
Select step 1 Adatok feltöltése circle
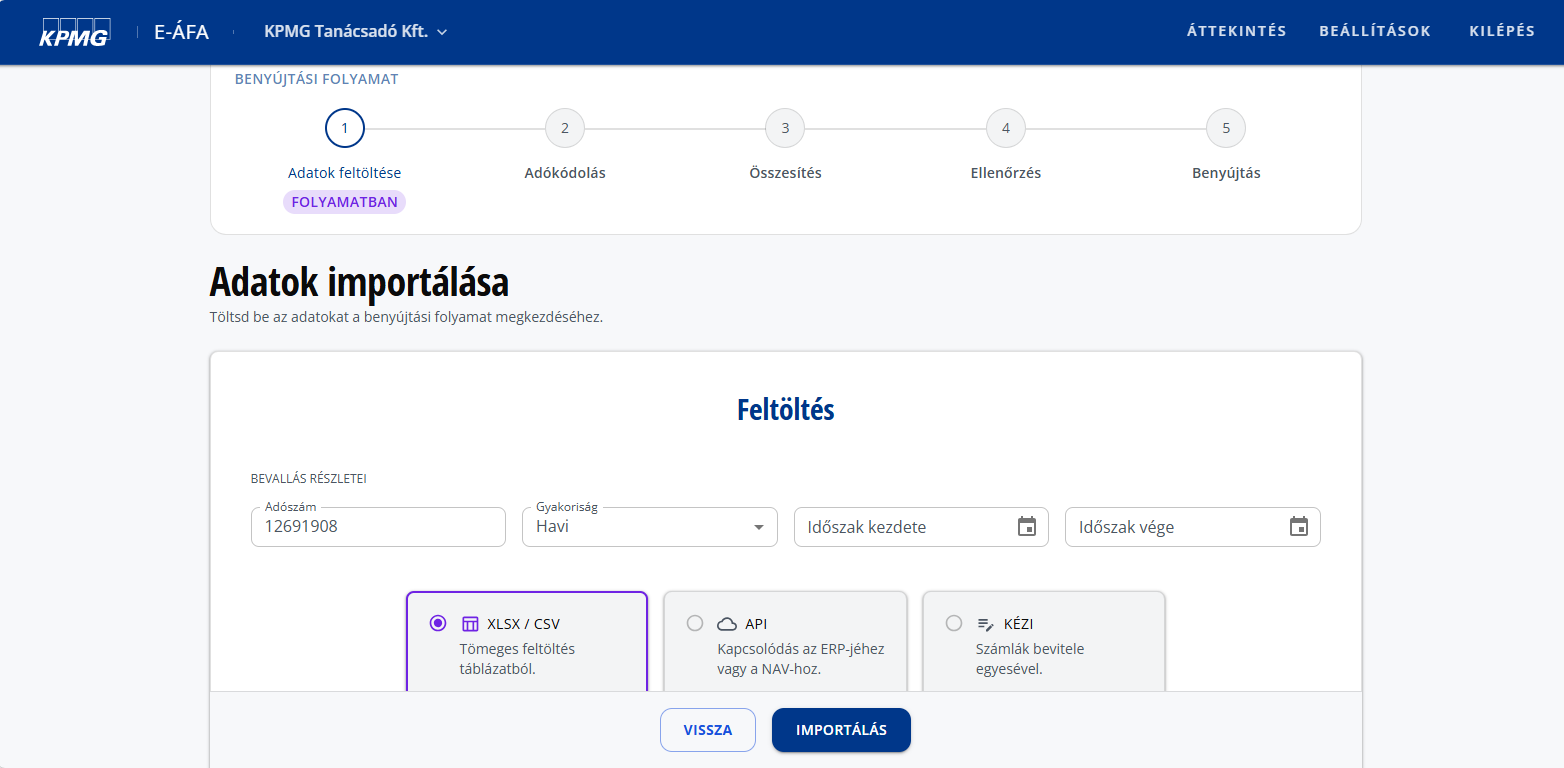pyautogui.click(x=345, y=128)
